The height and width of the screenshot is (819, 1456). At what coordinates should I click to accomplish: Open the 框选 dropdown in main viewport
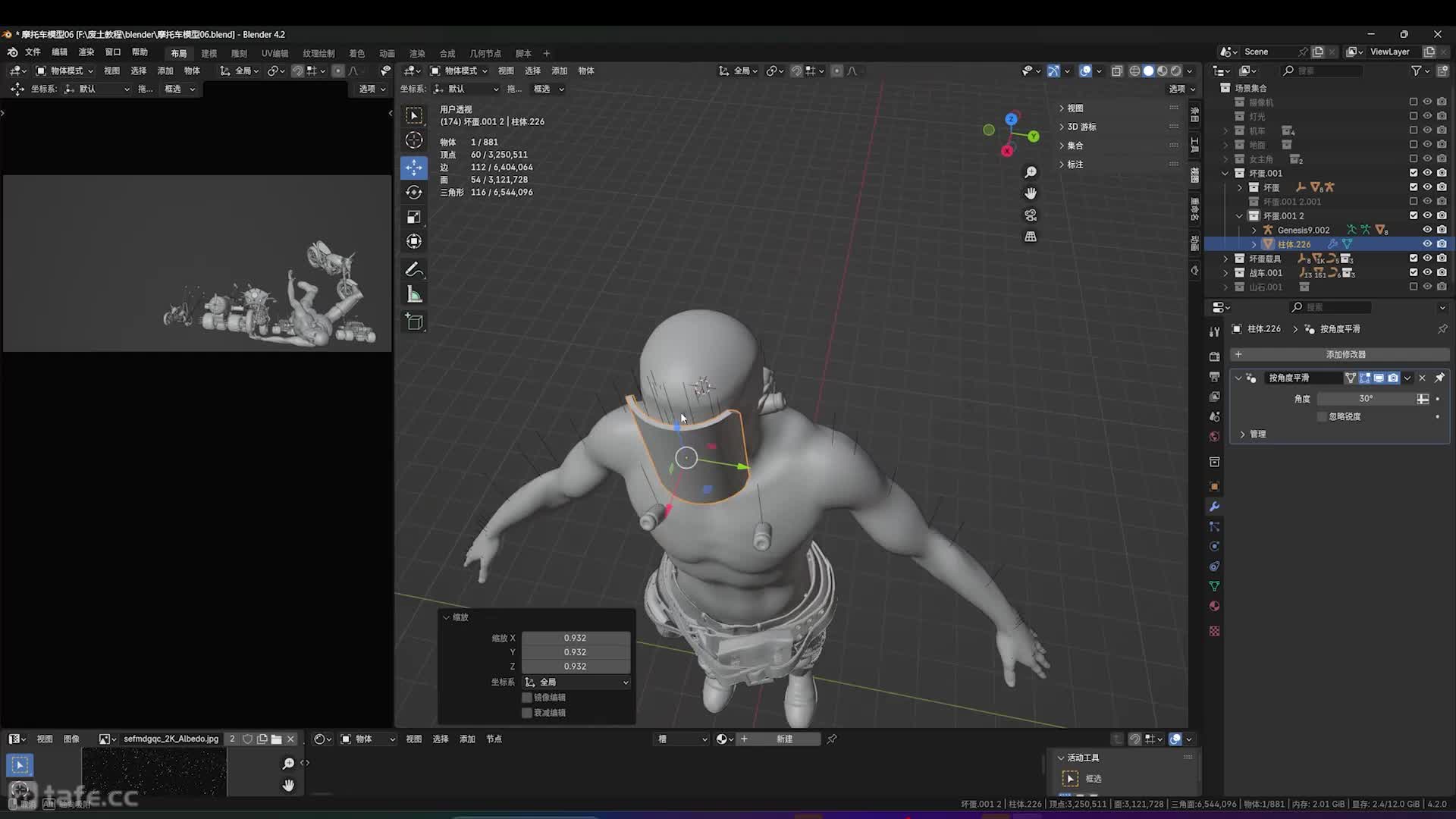click(548, 89)
